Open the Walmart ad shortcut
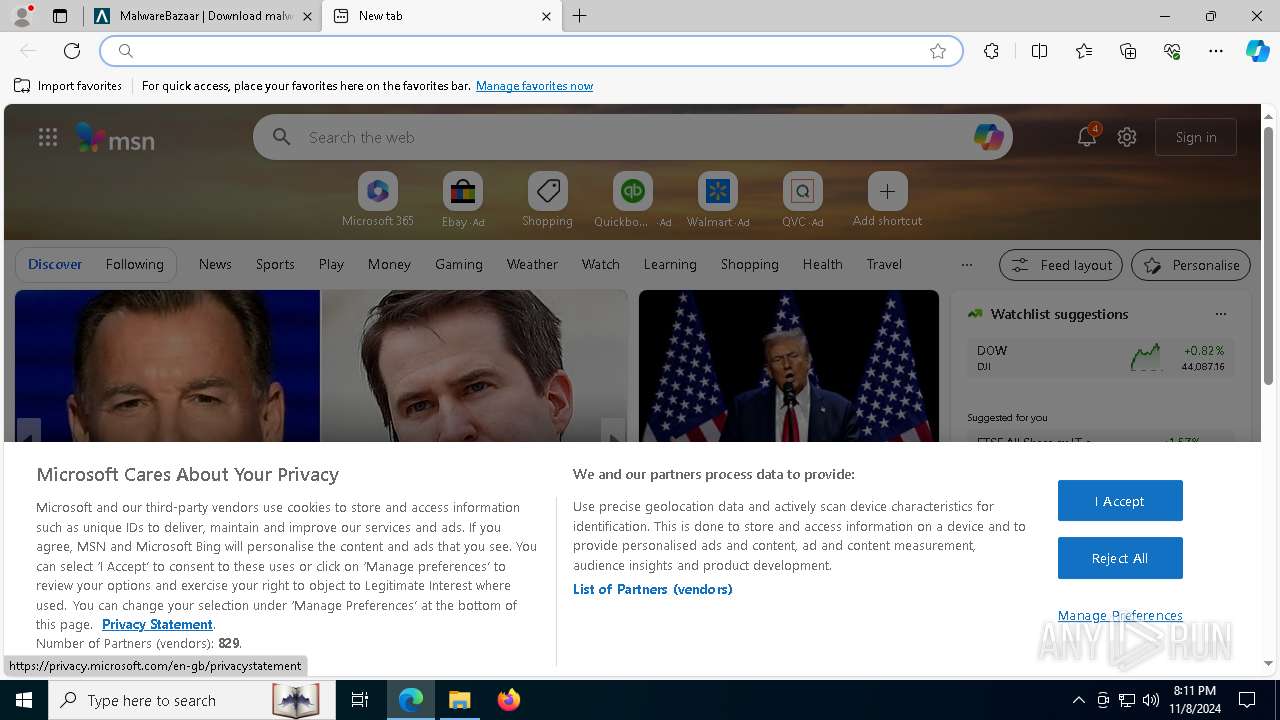This screenshot has height=720, width=1280. click(717, 200)
